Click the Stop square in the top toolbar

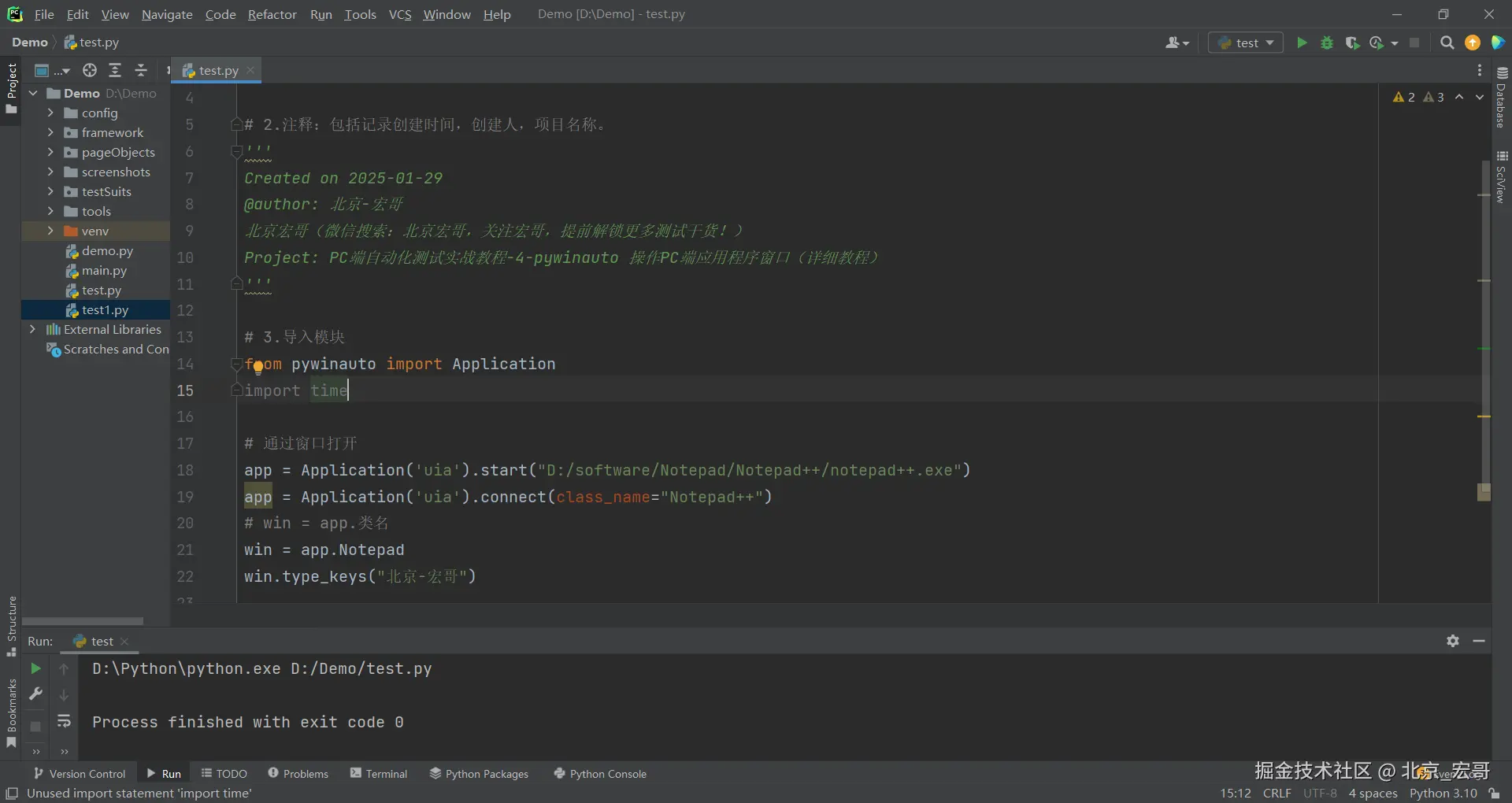click(x=1414, y=43)
